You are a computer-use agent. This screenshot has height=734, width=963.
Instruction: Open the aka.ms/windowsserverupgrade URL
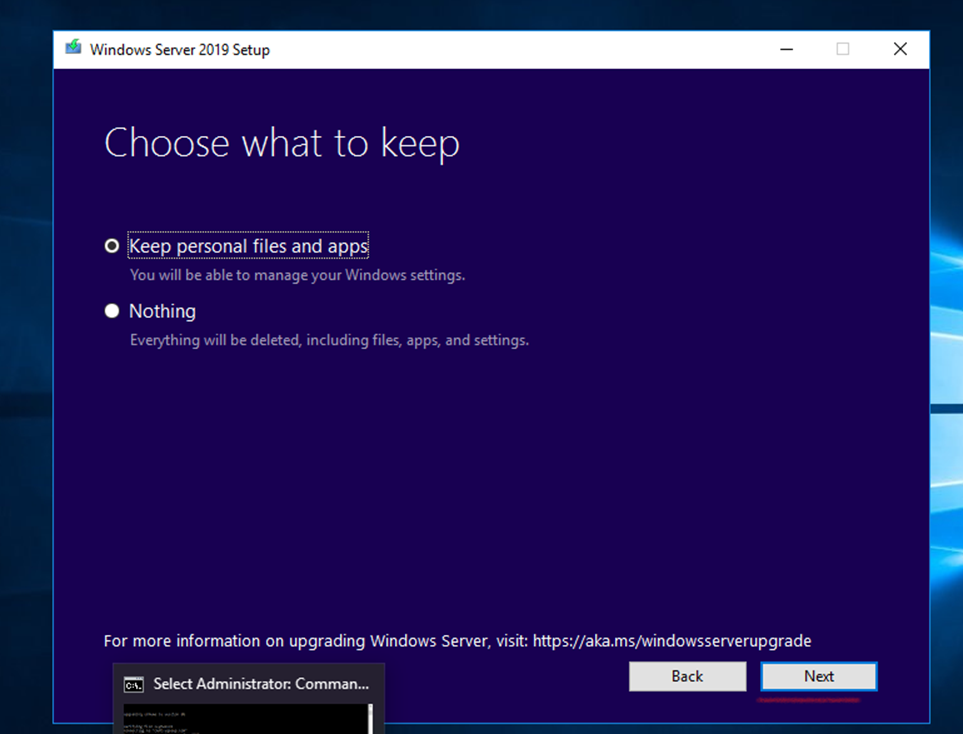tap(672, 641)
